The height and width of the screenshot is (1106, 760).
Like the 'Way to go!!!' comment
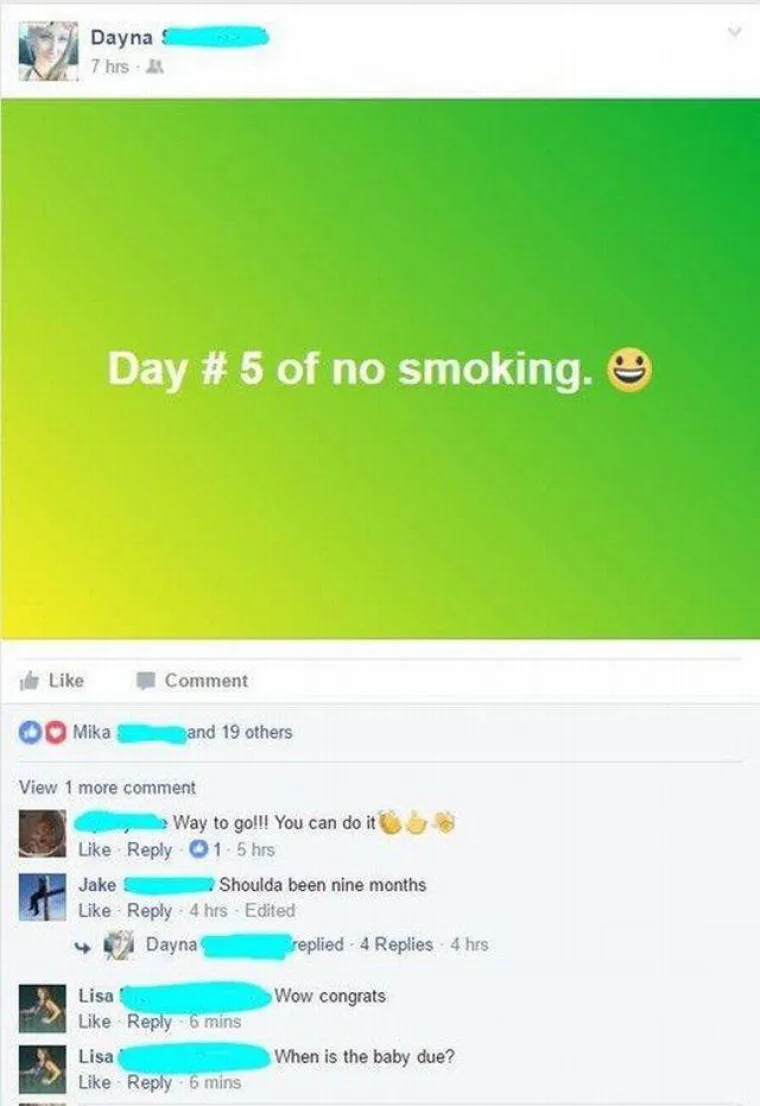(x=95, y=850)
